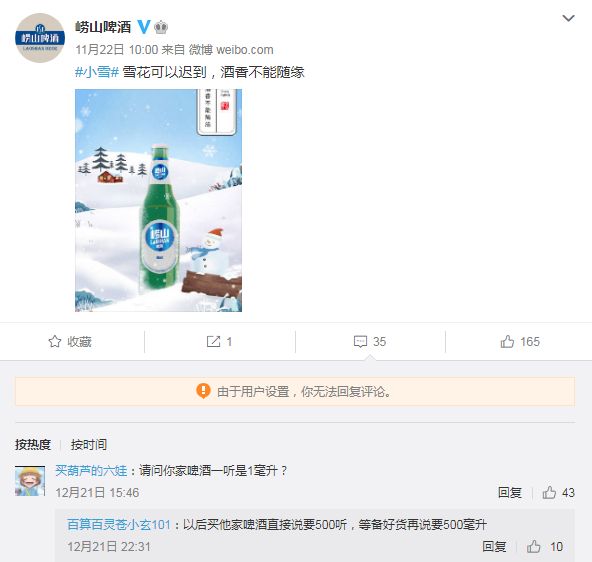Open the 崂山啤酒 account name link
Viewport: 592px width, 562px height.
point(103,27)
